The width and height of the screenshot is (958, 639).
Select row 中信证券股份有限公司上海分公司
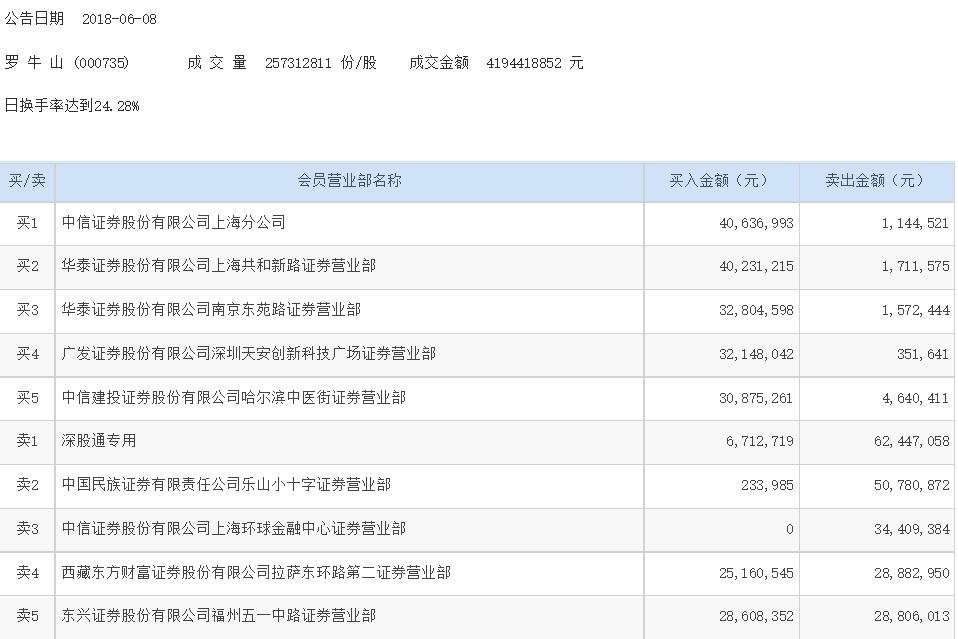477,224
